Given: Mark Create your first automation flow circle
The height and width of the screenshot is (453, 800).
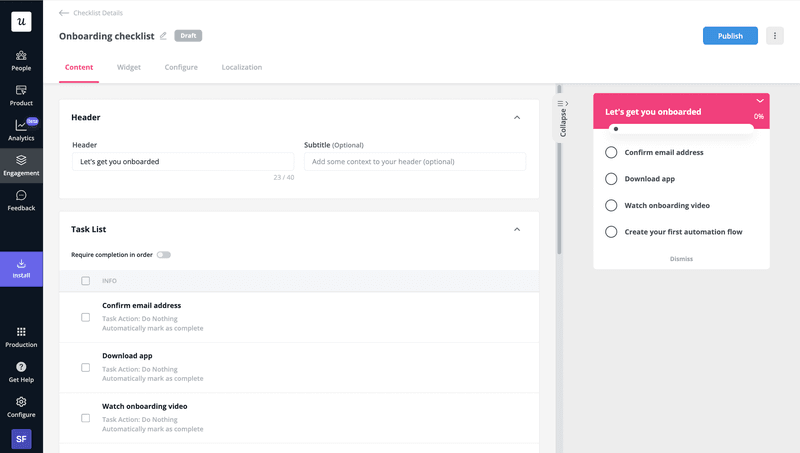Looking at the screenshot, I should (611, 232).
